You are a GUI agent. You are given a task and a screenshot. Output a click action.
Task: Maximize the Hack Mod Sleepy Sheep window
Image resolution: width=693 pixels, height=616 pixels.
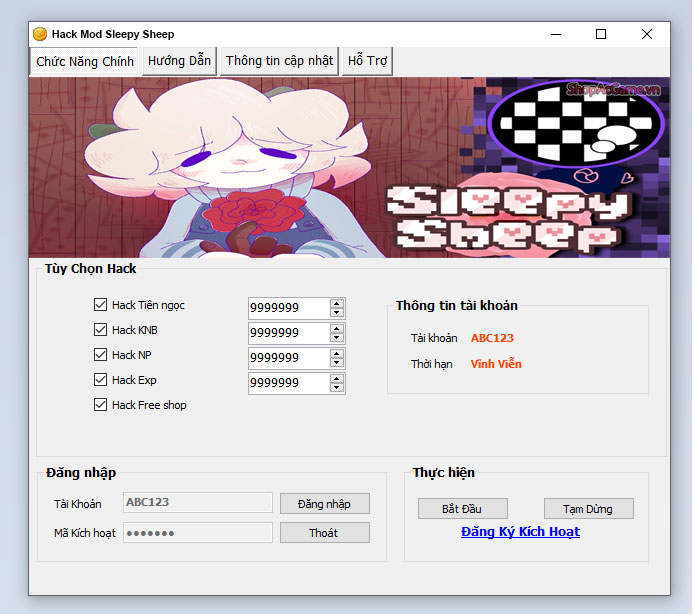click(x=601, y=34)
